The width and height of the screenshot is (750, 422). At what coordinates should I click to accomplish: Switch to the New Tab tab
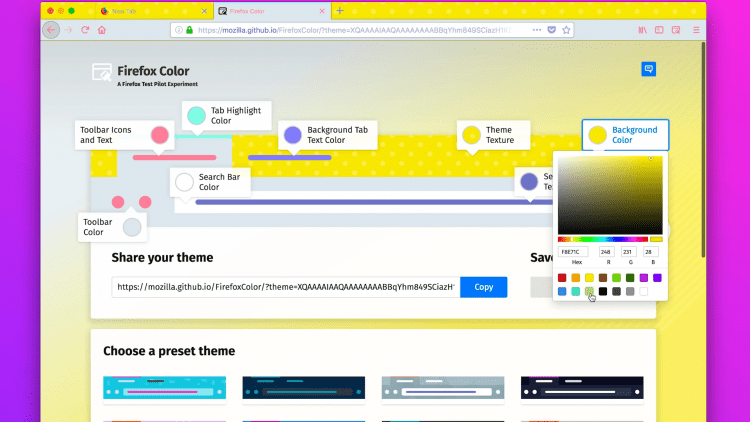[x=153, y=11]
